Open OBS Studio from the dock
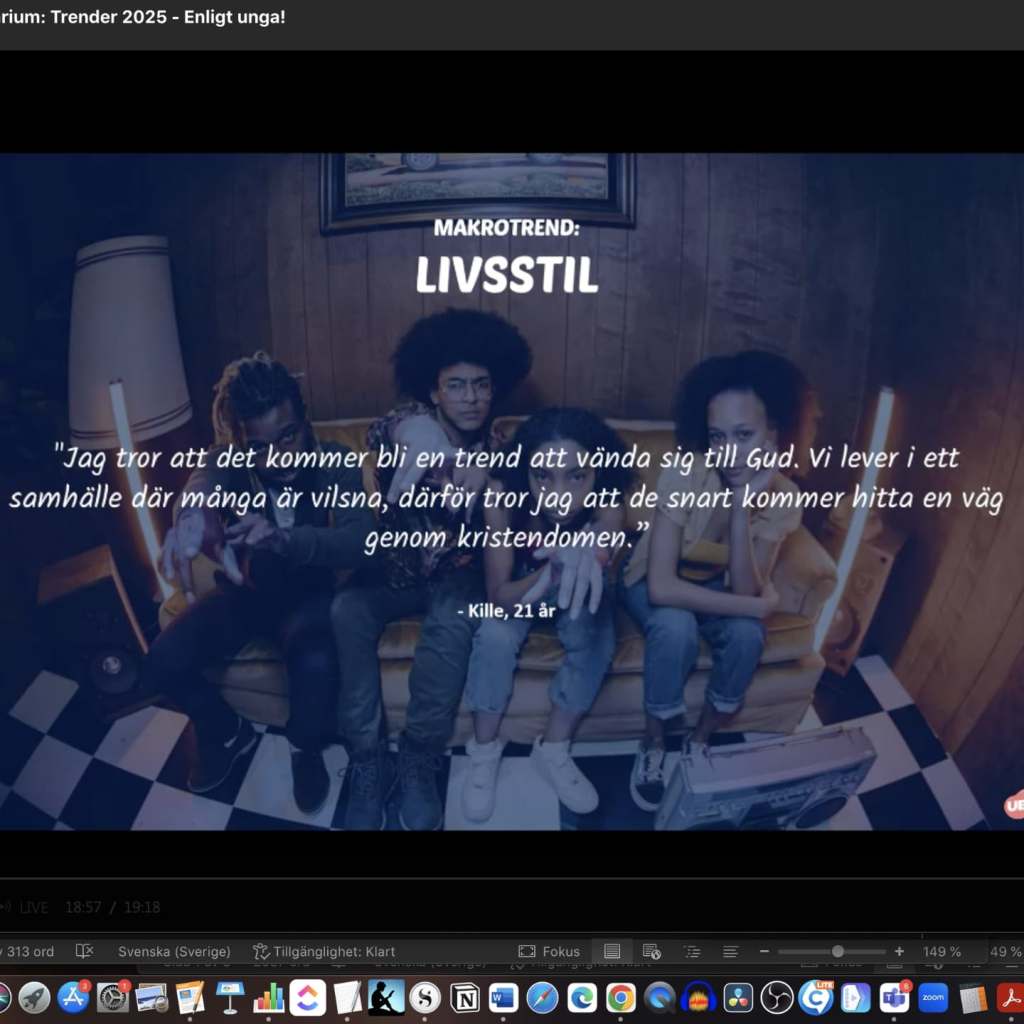1024x1024 pixels. click(x=777, y=997)
